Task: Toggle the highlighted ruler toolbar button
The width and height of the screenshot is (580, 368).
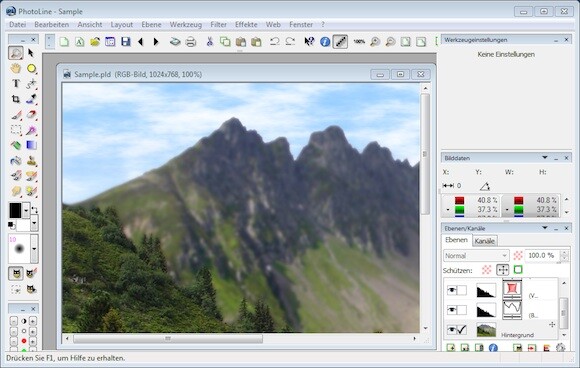Action: [x=340, y=41]
